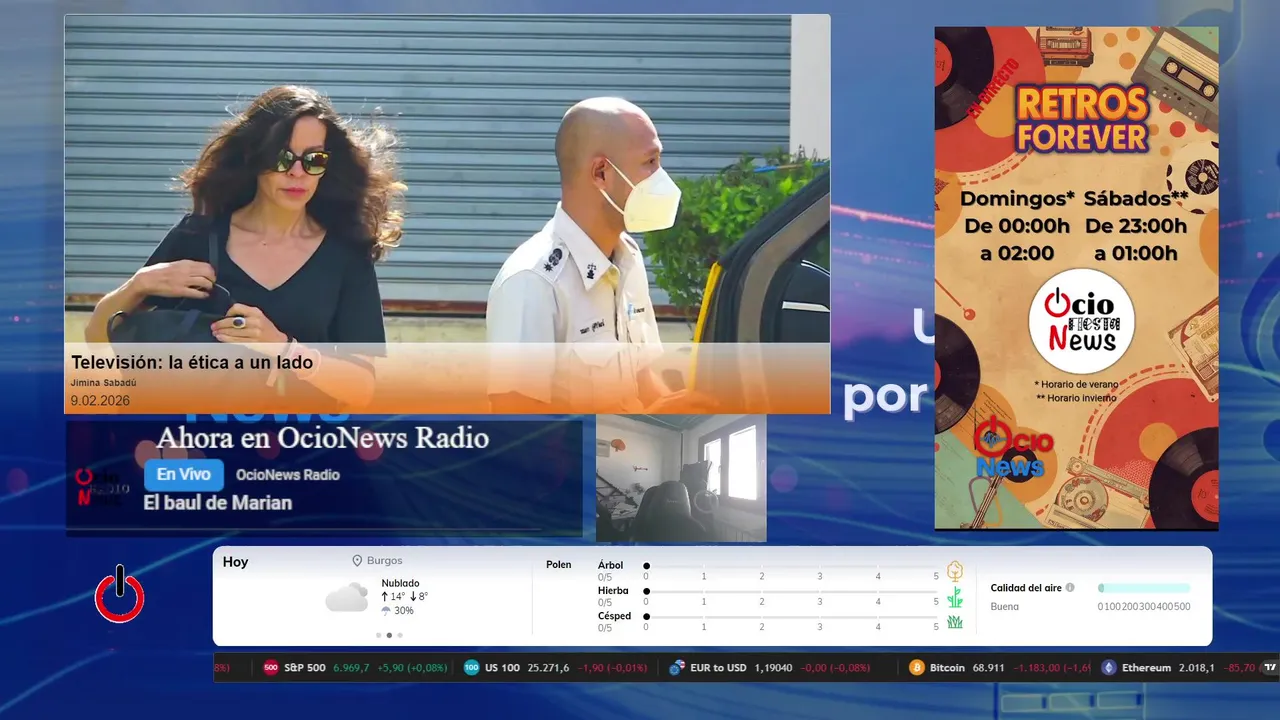This screenshot has width=1280, height=720.
Task: Click the Césped grass pollen icon
Action: 955,622
